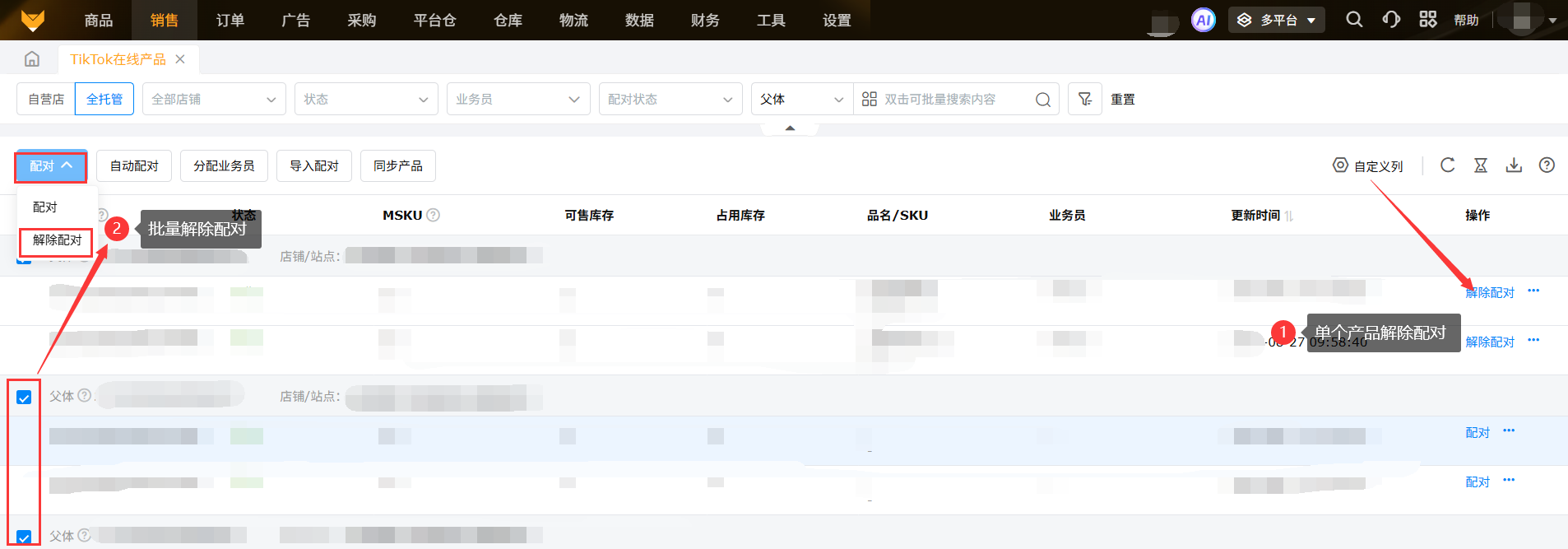Switch to the TikTok在线产品 tab
Viewport: 1568px width, 549px height.
tap(118, 59)
